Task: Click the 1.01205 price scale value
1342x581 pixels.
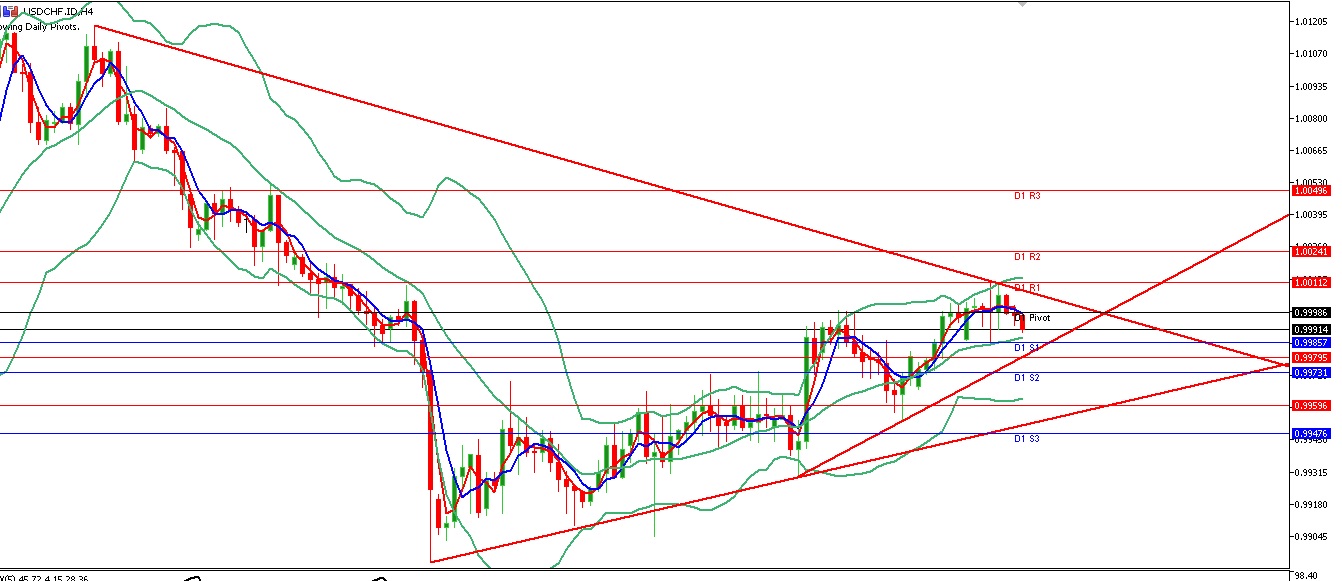Action: [1309, 21]
